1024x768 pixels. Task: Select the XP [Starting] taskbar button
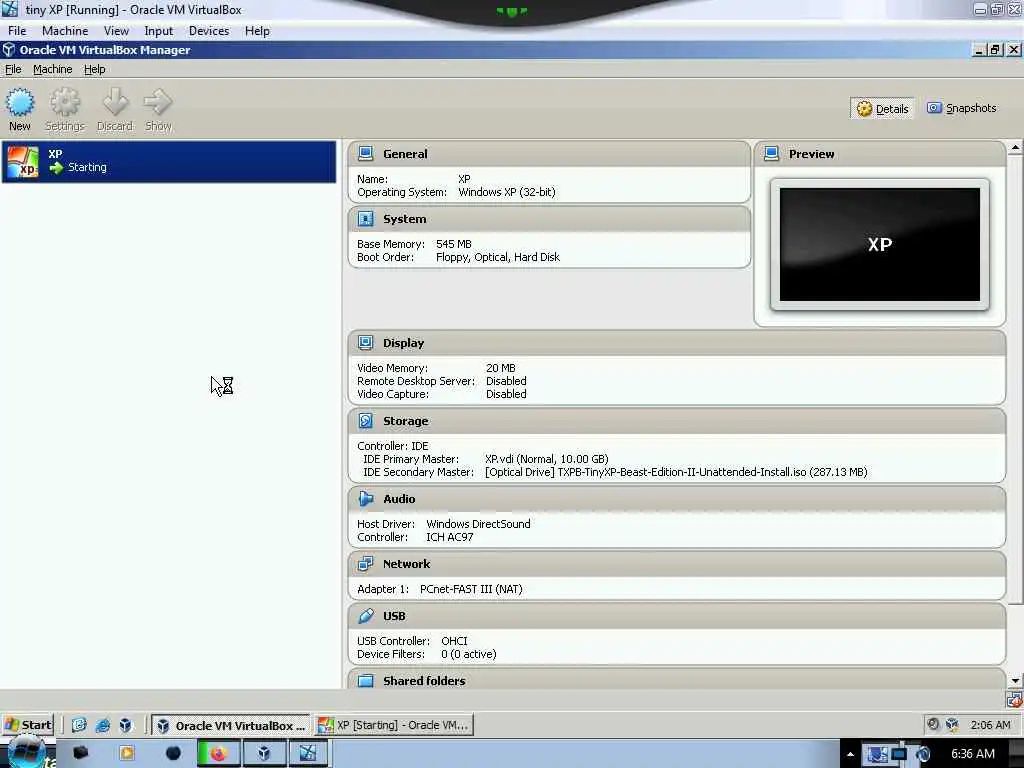coord(394,725)
